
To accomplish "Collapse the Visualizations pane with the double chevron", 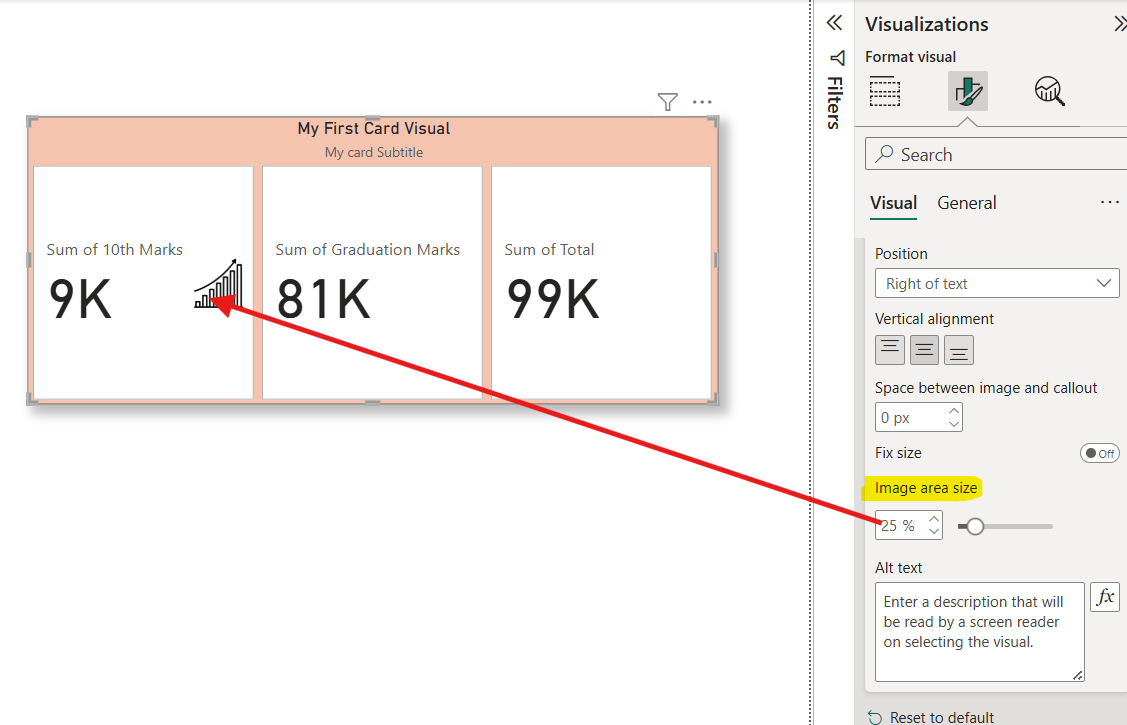I will [x=1119, y=22].
